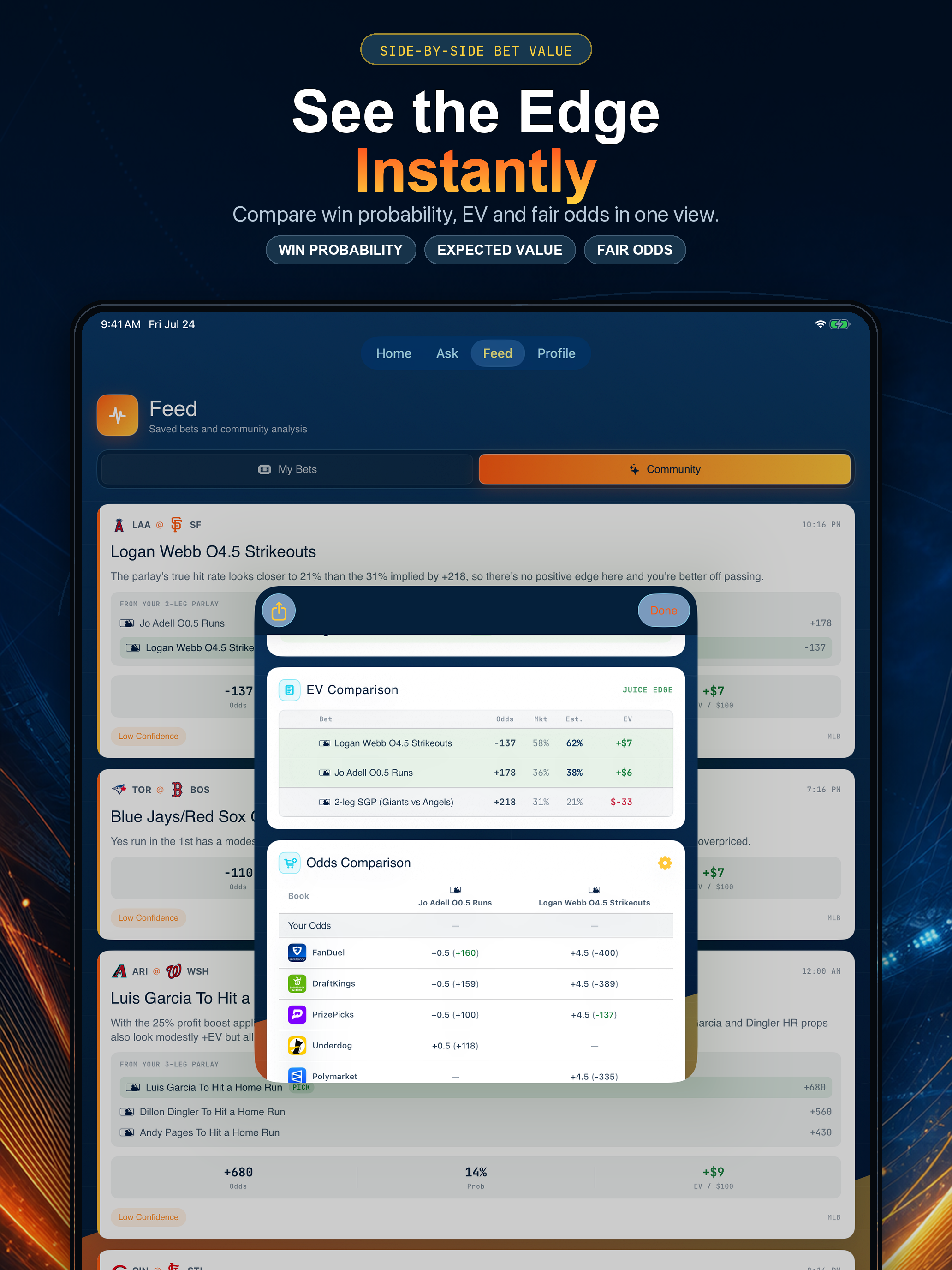The image size is (952, 1270).
Task: Select Jo Adell O0.5 Runs EV row
Action: pyautogui.click(x=476, y=773)
